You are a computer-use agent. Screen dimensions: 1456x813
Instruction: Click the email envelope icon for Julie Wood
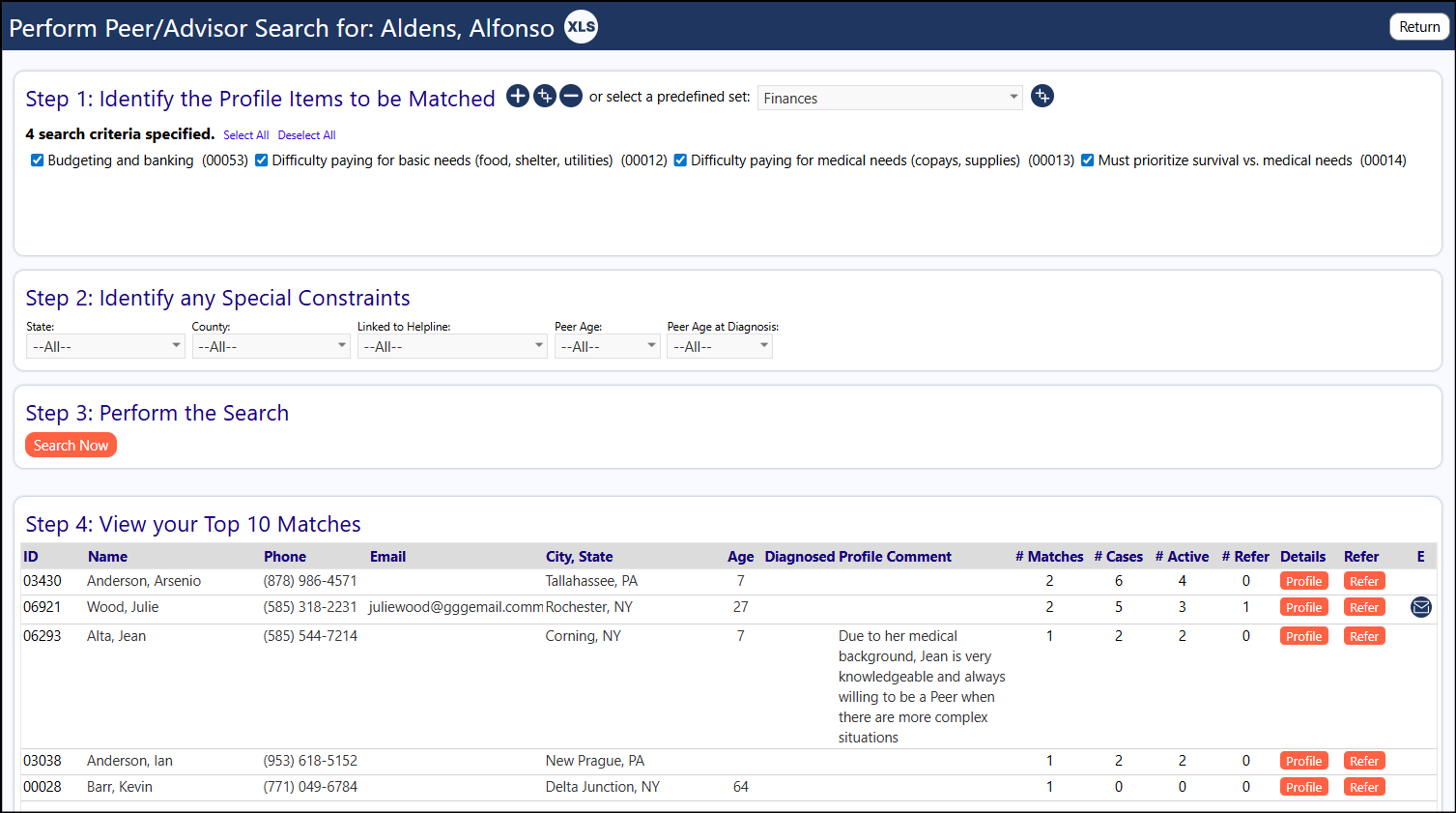pyautogui.click(x=1420, y=607)
